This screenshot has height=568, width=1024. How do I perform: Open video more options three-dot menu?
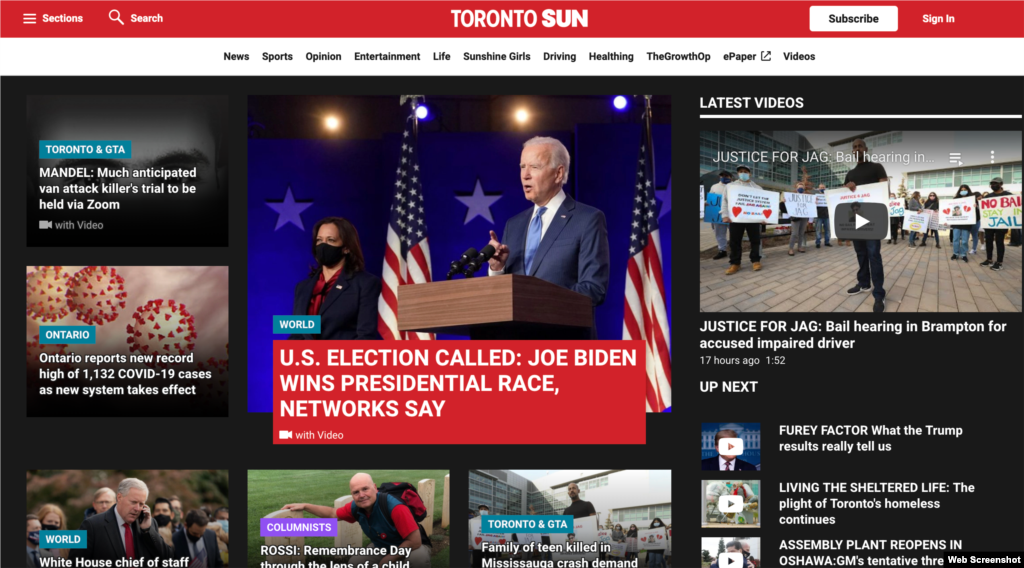[x=992, y=158]
